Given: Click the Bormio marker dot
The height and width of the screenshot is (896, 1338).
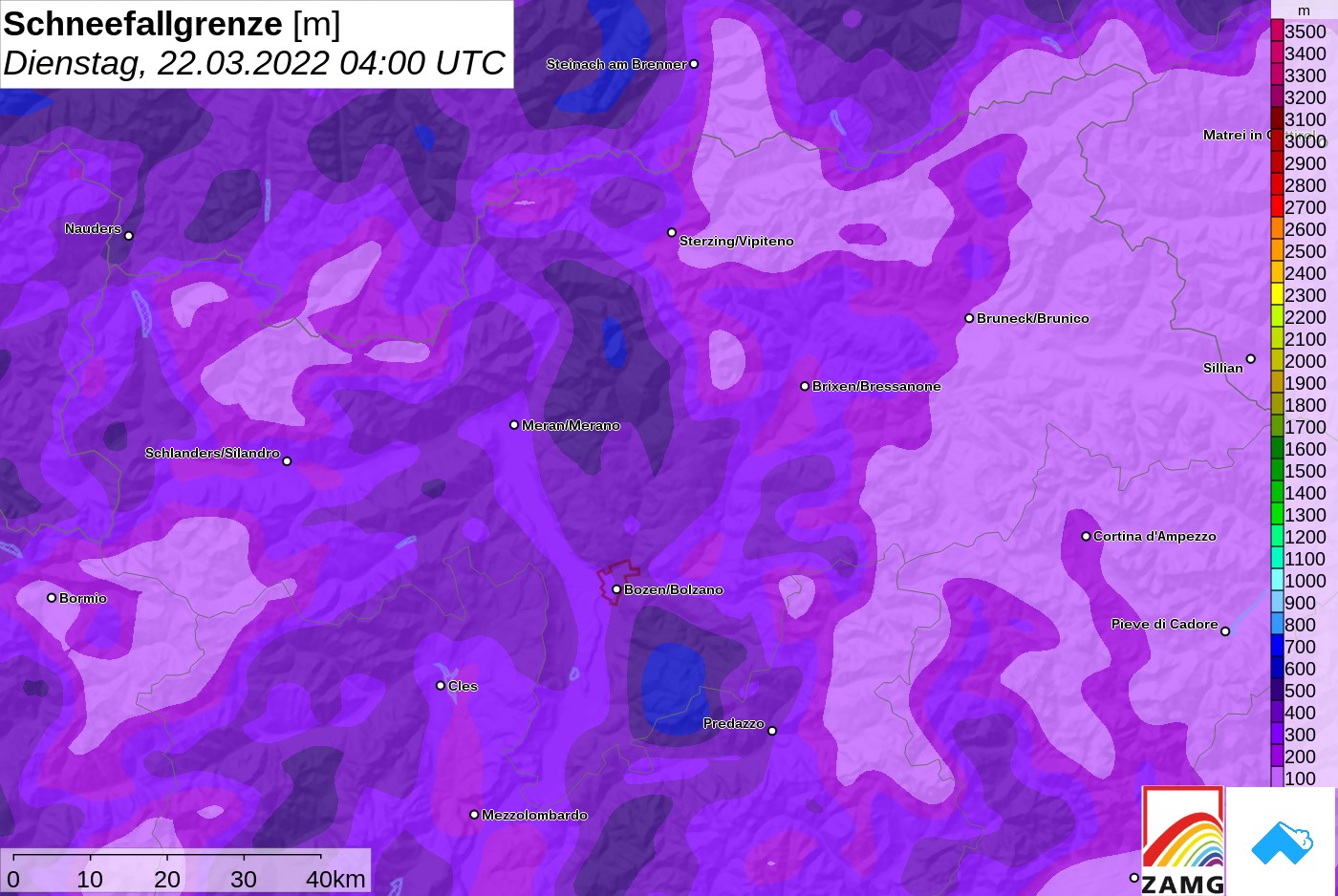Looking at the screenshot, I should tap(52, 598).
